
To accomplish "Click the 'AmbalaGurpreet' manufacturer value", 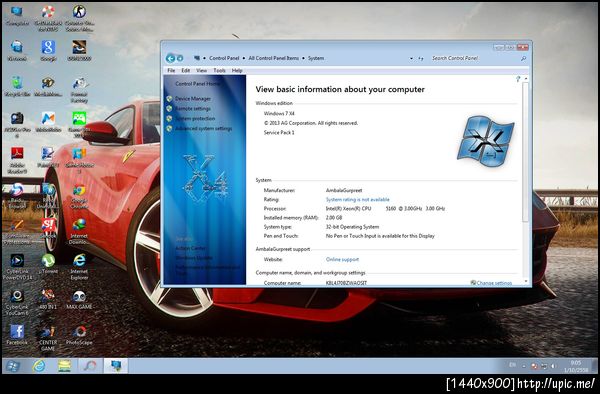I will (344, 190).
